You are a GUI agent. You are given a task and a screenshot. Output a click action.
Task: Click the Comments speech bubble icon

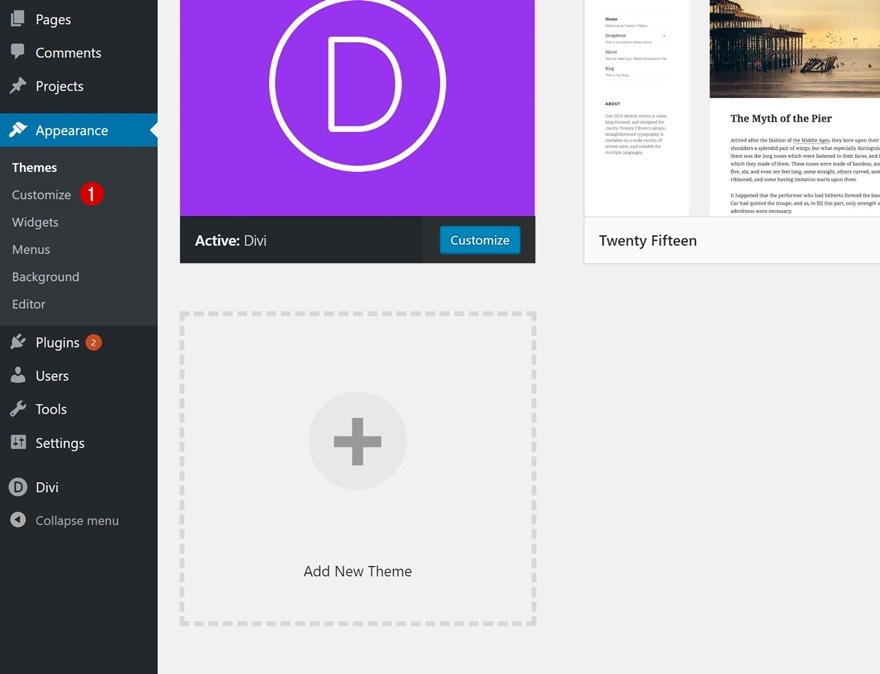click(x=18, y=52)
